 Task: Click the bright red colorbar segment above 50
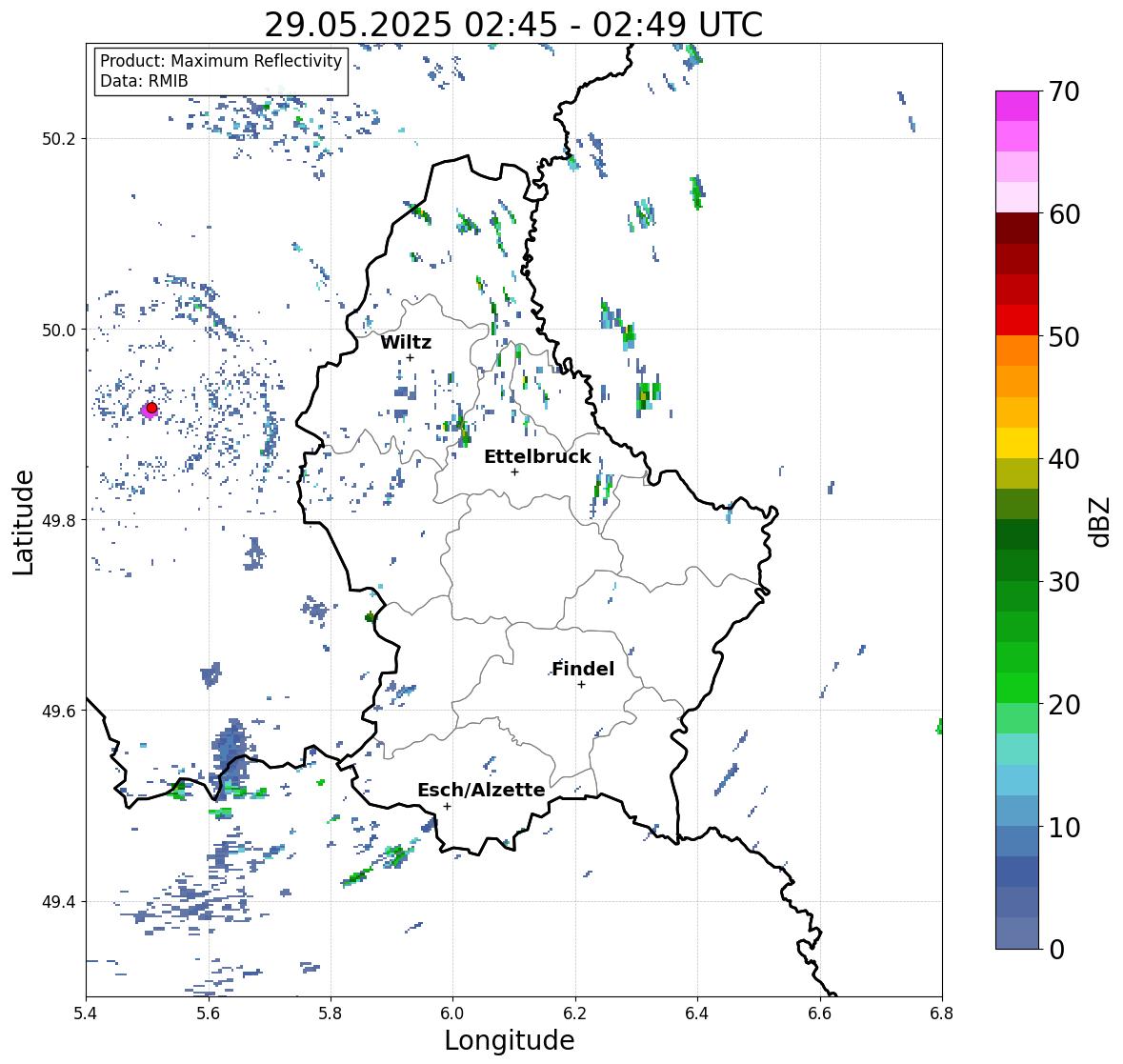tap(1017, 321)
